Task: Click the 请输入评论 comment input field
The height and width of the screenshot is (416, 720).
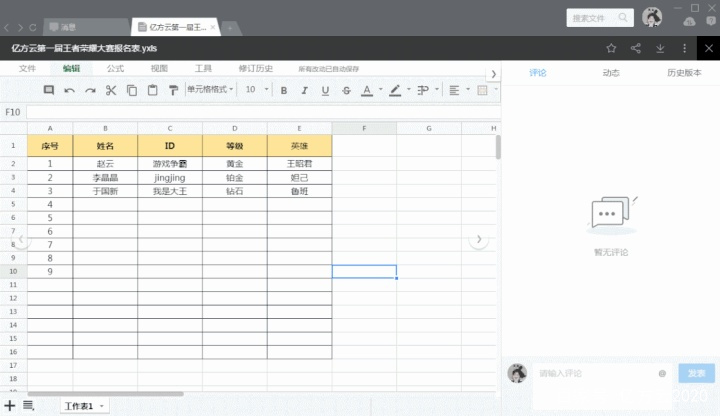Action: (599, 373)
